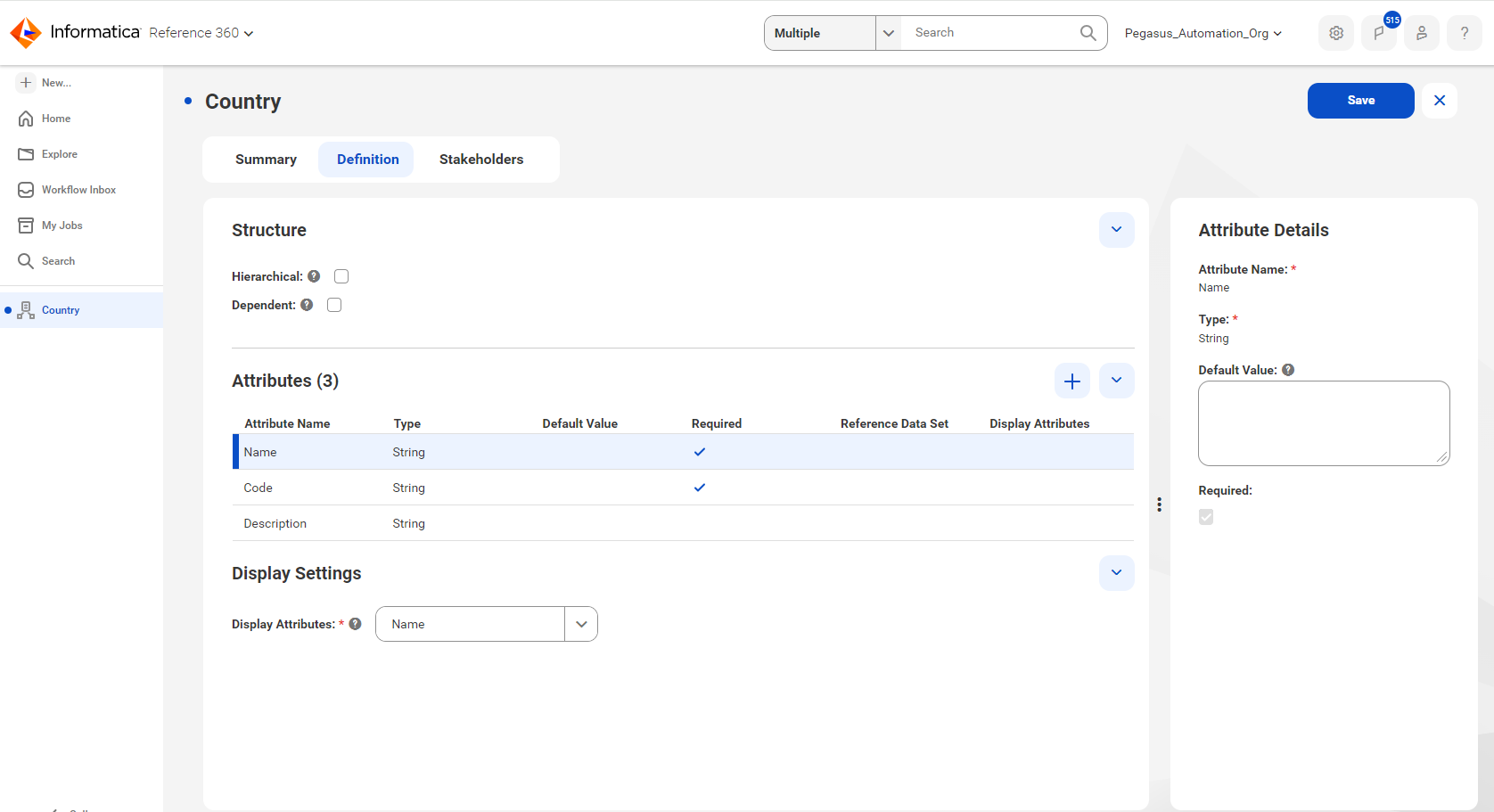Select the Code attribute row
The height and width of the screenshot is (812, 1494).
(683, 488)
